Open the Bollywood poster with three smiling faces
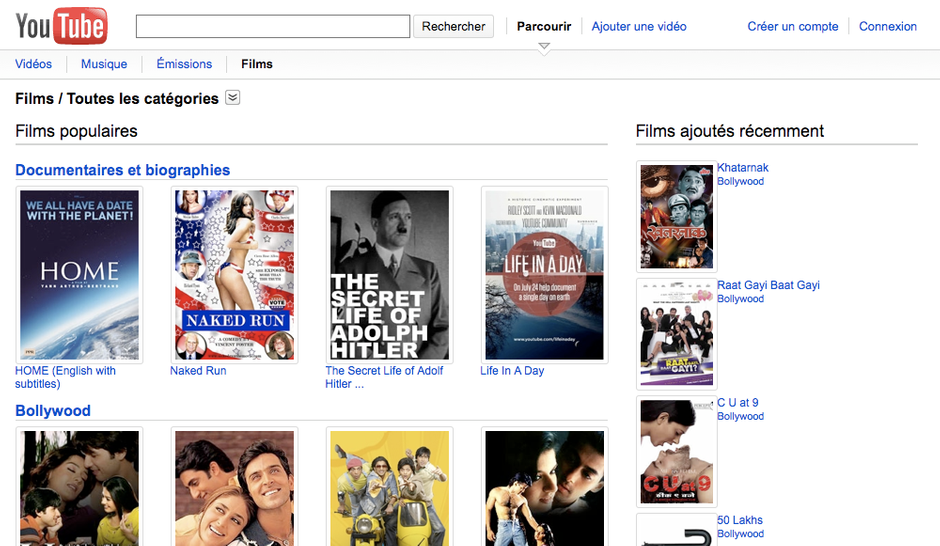This screenshot has height=546, width=940. click(234, 487)
